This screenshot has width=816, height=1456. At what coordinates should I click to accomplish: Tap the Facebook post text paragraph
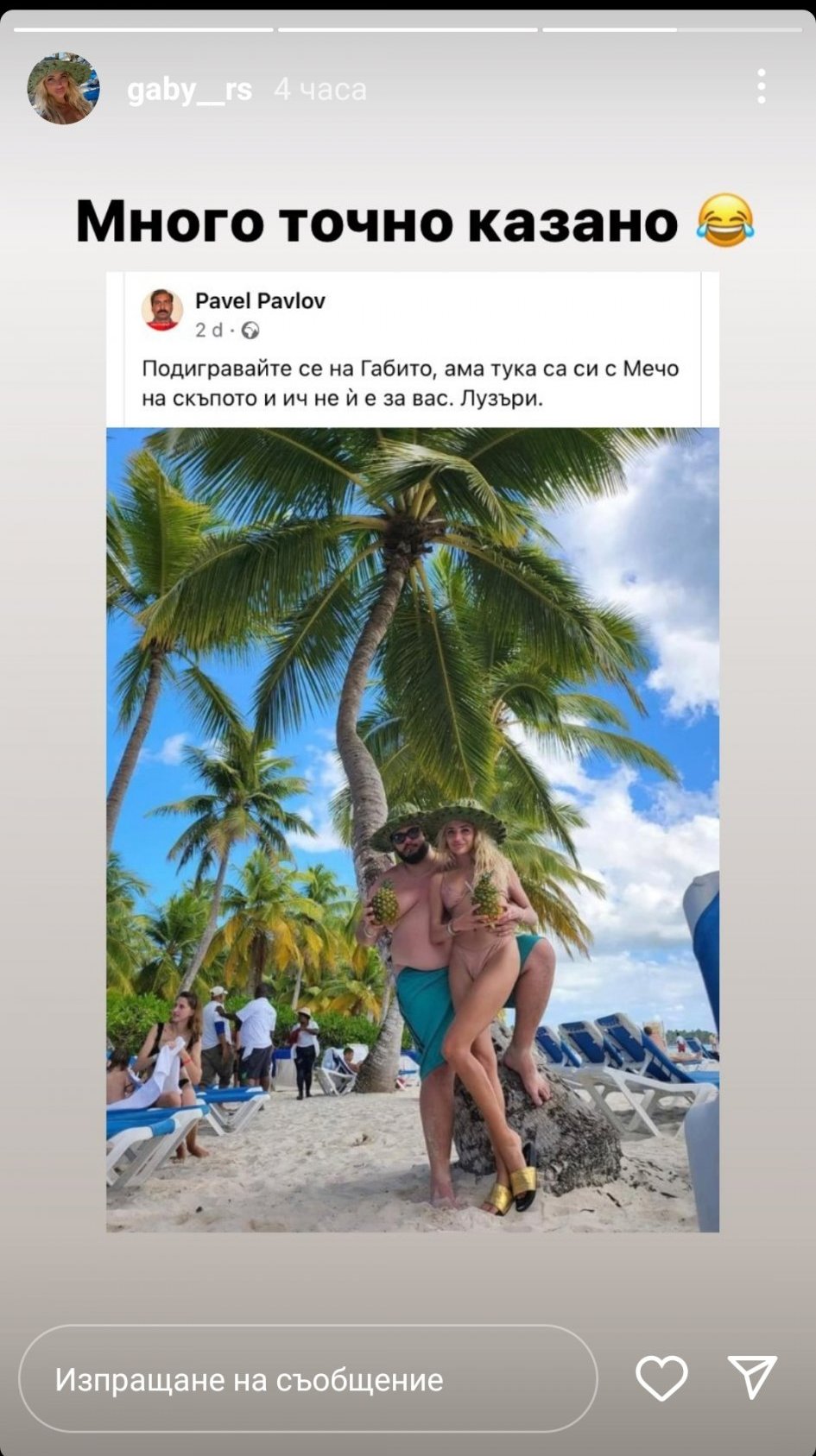(410, 383)
